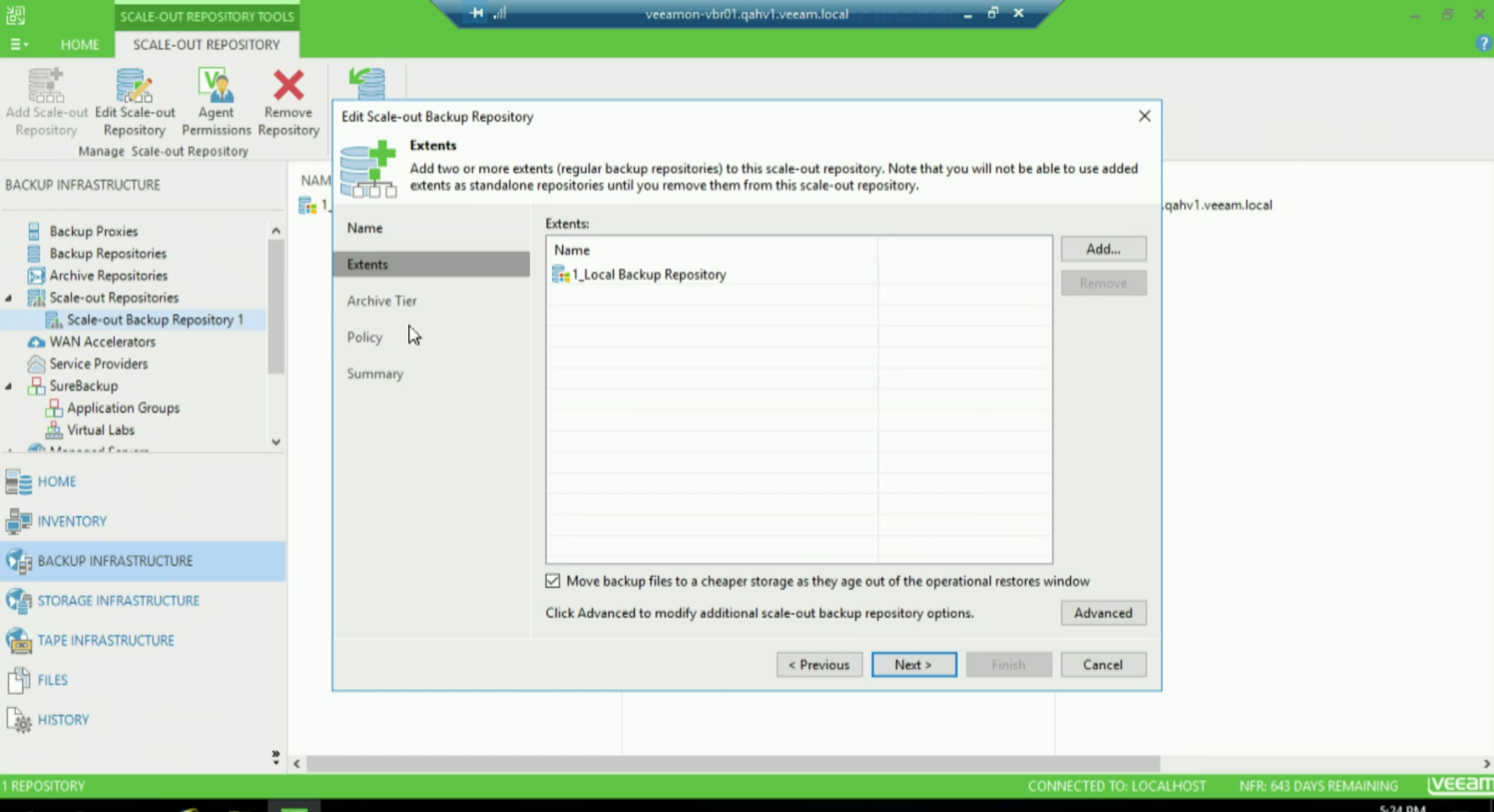Select Virtual Labs in the tree
The height and width of the screenshot is (812, 1494).
point(100,430)
